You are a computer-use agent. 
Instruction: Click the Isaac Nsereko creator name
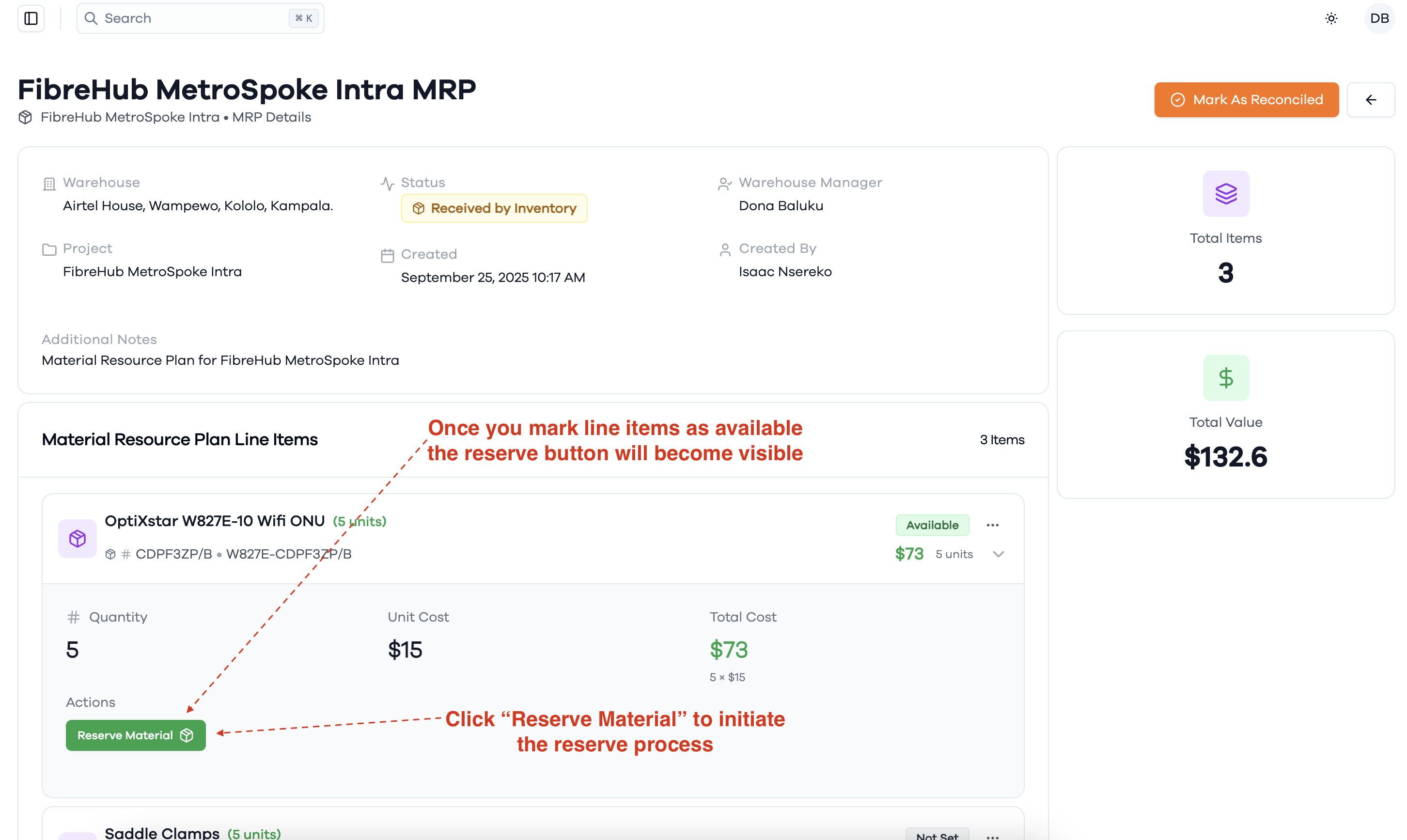pos(785,272)
